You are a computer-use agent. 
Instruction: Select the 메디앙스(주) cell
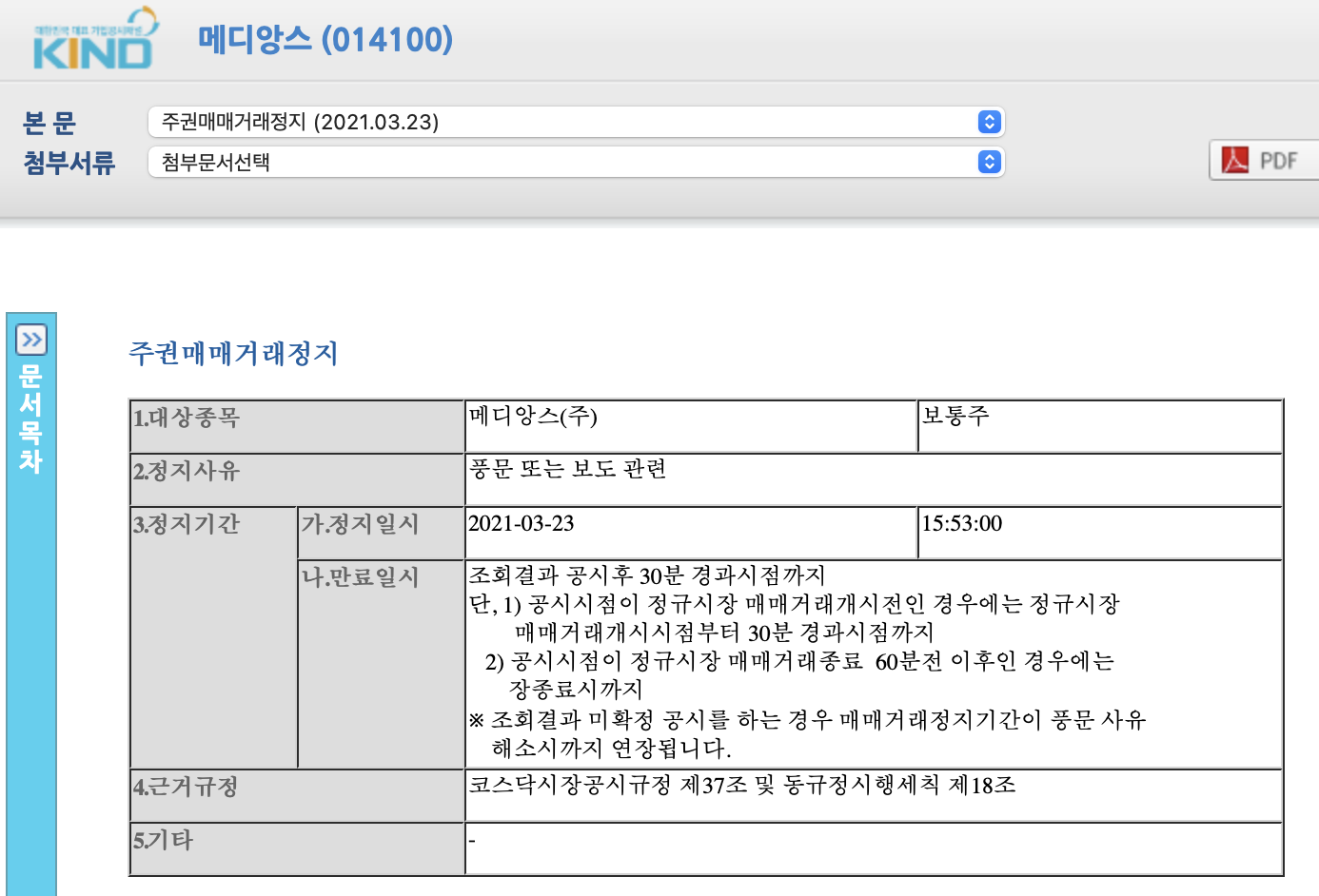[x=691, y=426]
